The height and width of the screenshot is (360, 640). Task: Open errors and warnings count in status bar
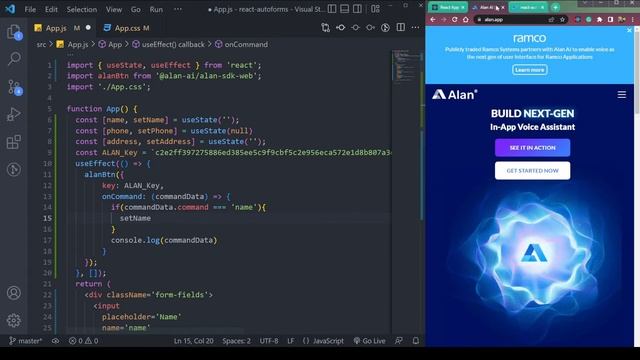83,341
